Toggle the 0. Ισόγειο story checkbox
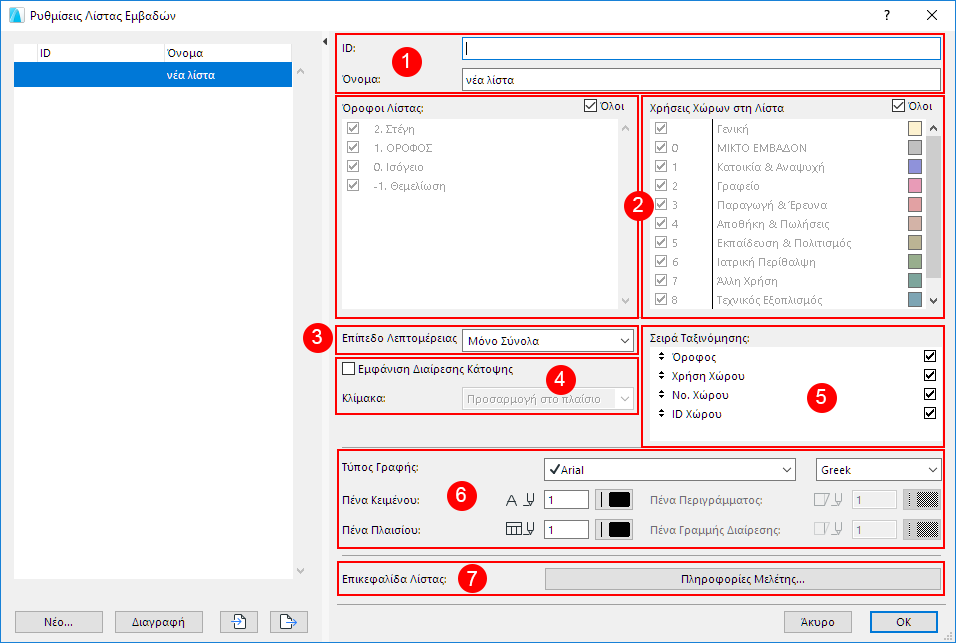Image resolution: width=956 pixels, height=643 pixels. click(353, 166)
